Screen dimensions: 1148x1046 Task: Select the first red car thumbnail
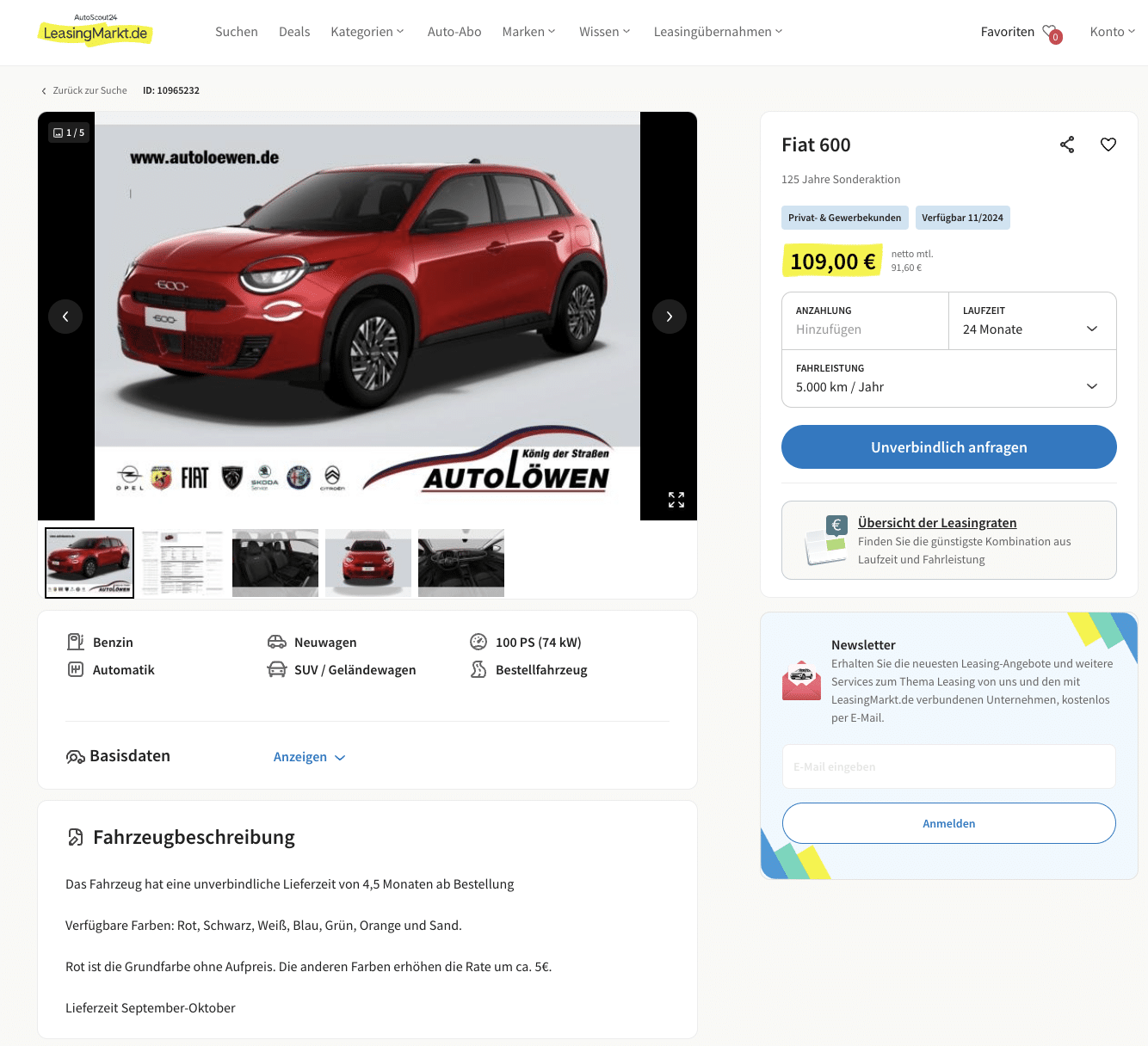click(x=89, y=563)
